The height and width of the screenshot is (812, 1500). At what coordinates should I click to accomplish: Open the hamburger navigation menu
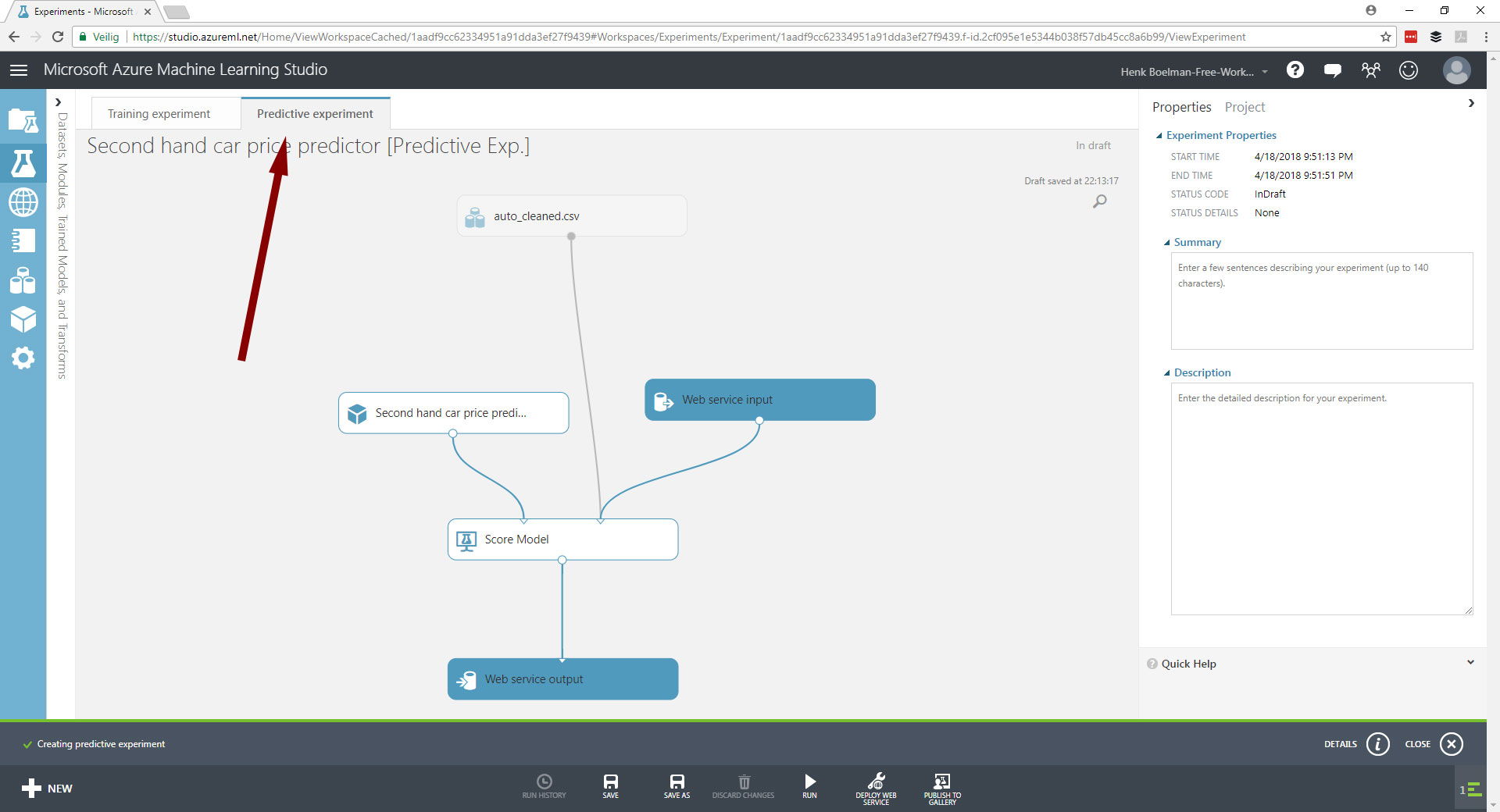pos(19,70)
